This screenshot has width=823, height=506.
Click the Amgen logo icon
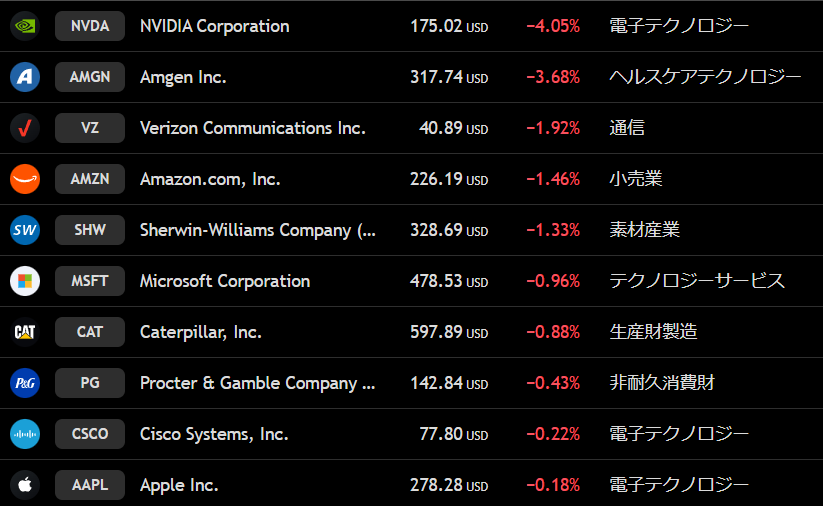(24, 77)
